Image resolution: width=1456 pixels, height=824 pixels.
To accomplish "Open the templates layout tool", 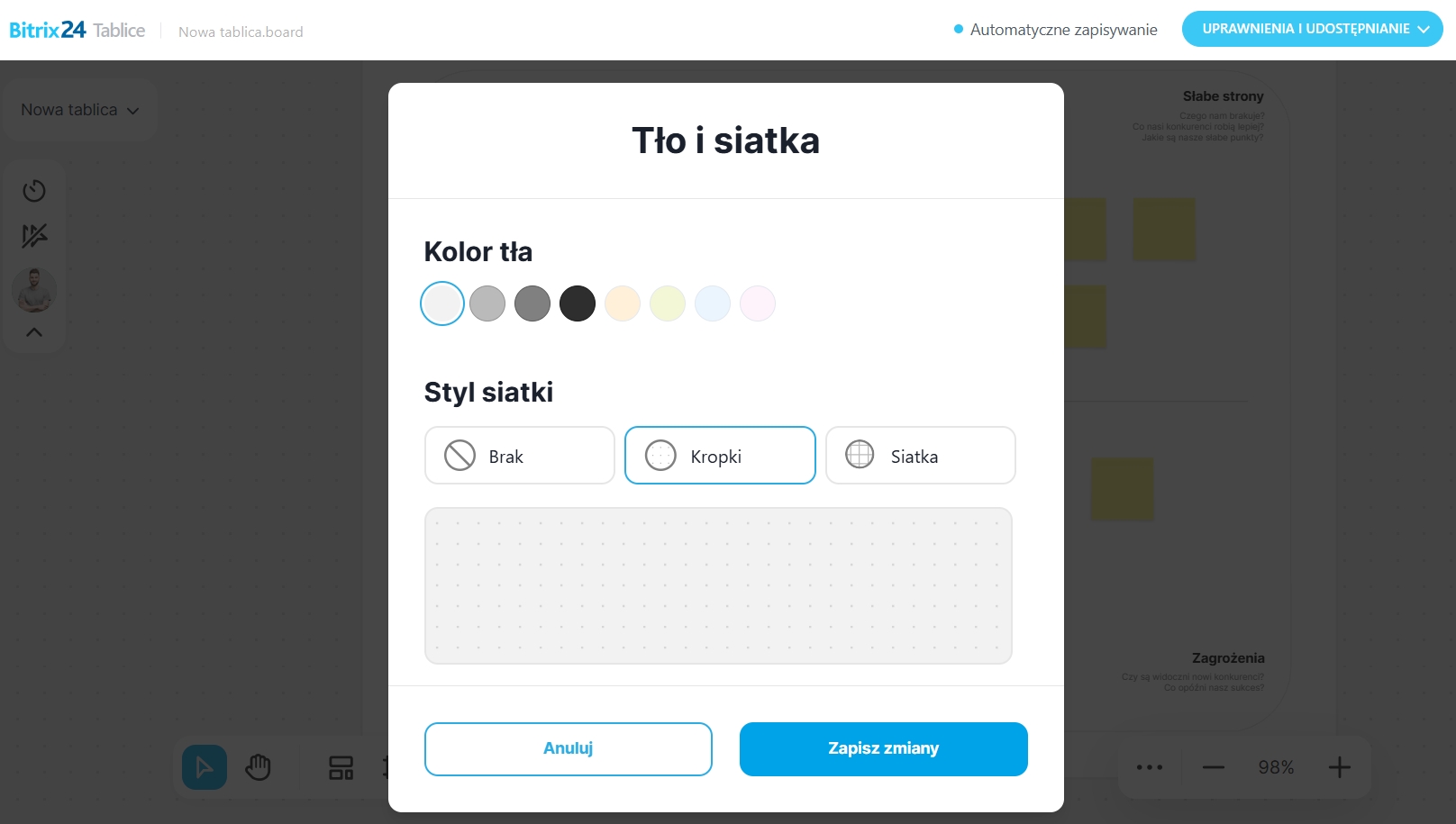I will [341, 767].
